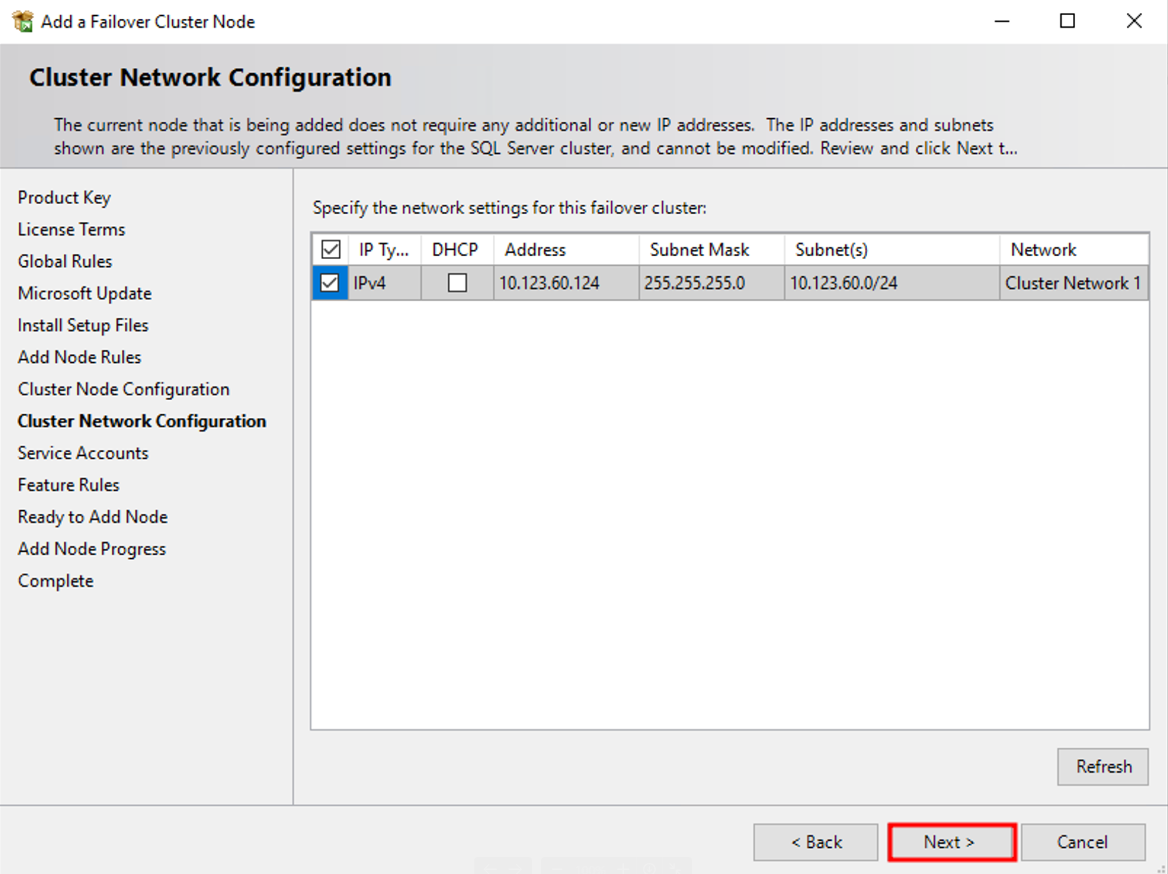The width and height of the screenshot is (1168, 874).
Task: Open the Feature Rules step
Action: click(x=69, y=485)
